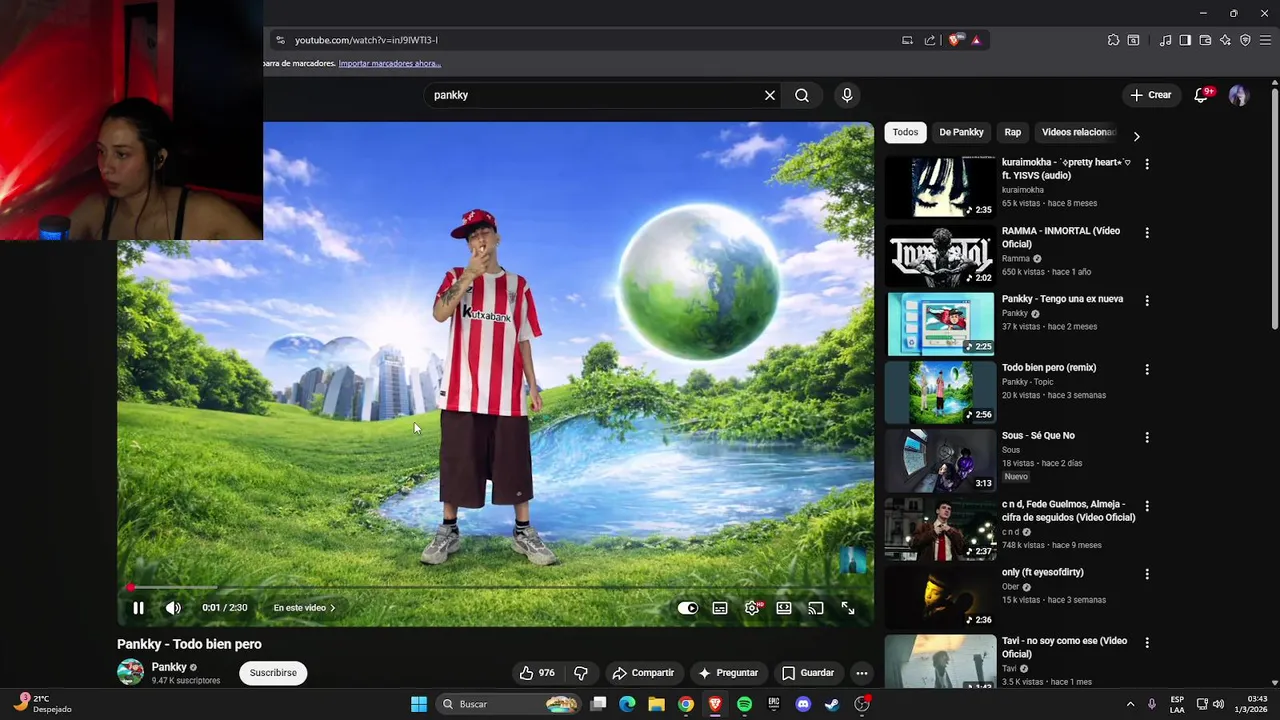
Task: Open the music note playlist icon in toolbar
Action: point(1165,40)
